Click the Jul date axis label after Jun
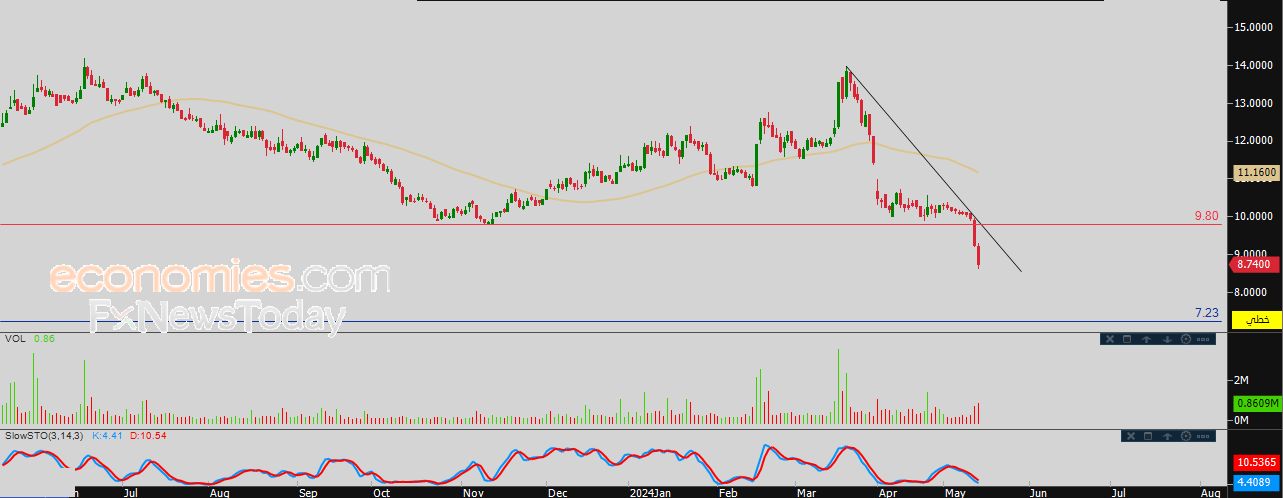The image size is (1283, 498). click(1119, 493)
